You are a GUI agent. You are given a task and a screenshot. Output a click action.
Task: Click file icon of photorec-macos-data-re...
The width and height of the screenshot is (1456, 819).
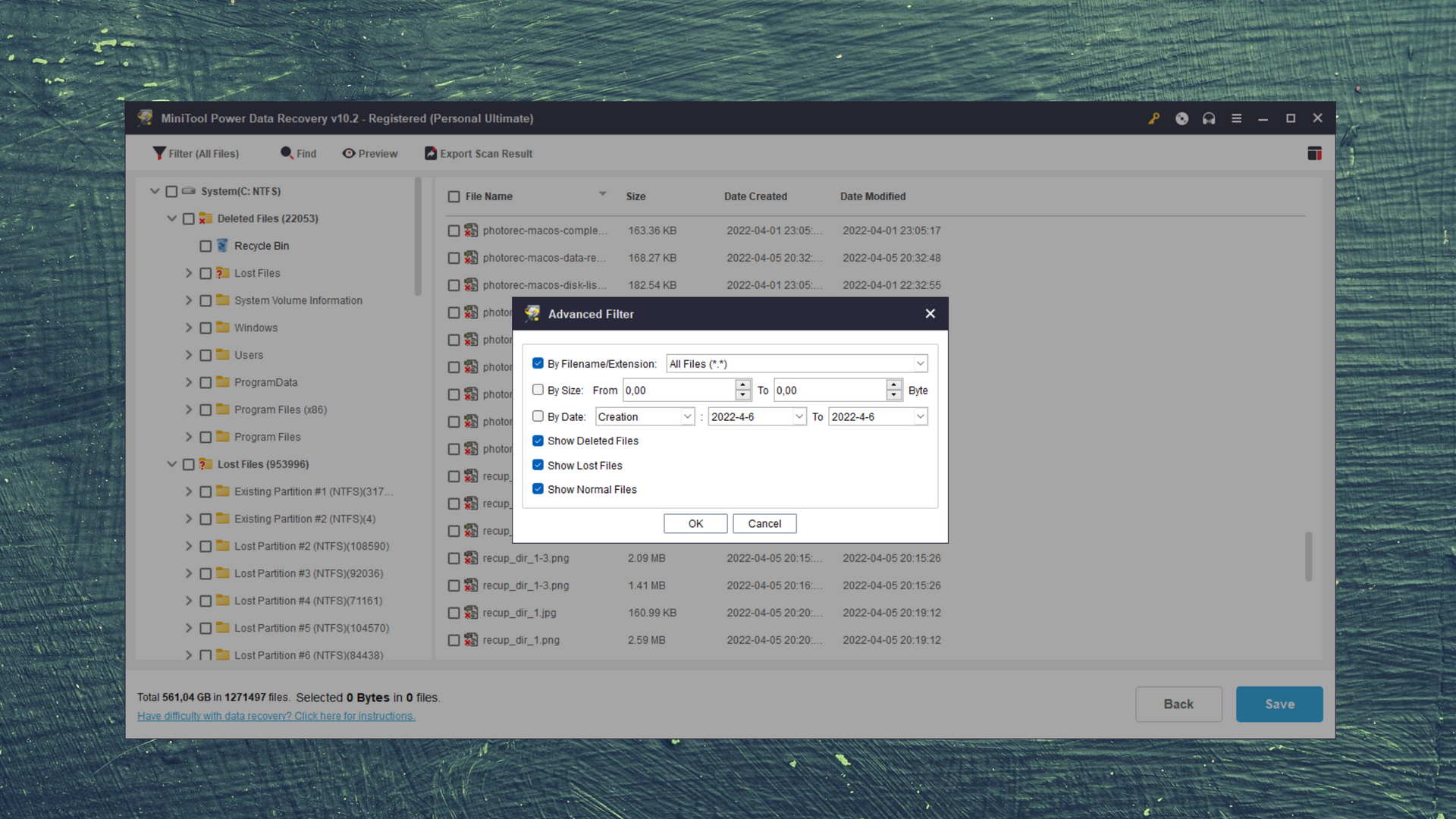[x=471, y=258]
